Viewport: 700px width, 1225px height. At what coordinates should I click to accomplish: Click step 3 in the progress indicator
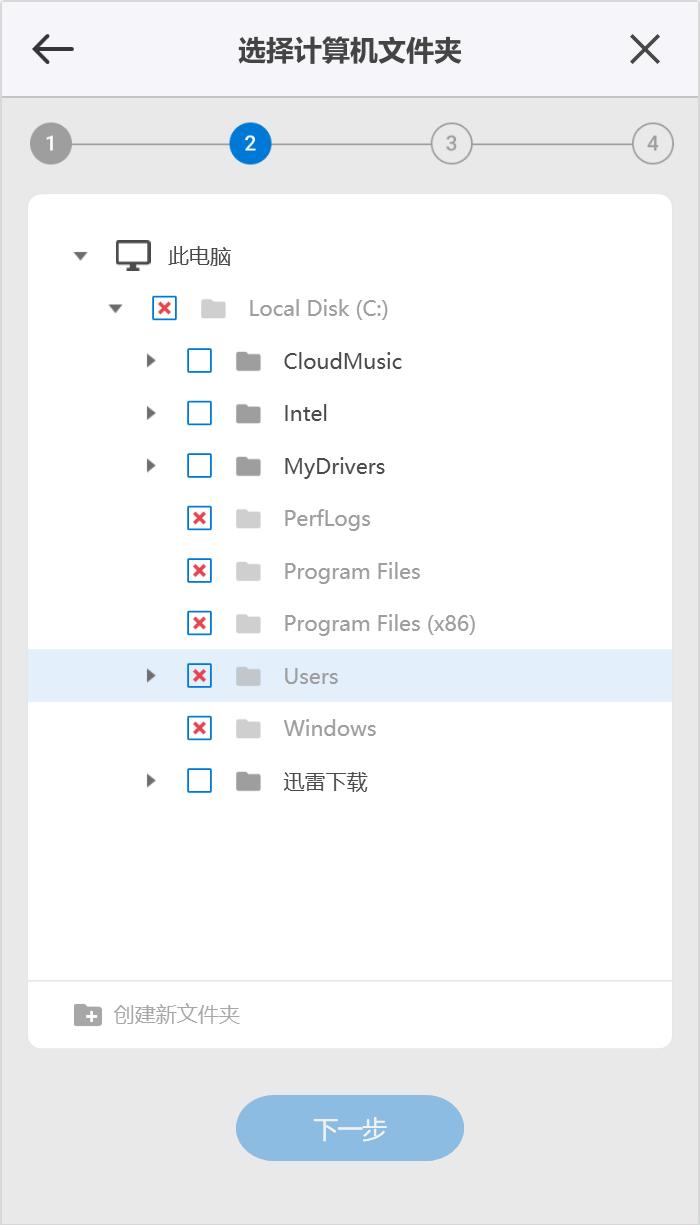451,143
